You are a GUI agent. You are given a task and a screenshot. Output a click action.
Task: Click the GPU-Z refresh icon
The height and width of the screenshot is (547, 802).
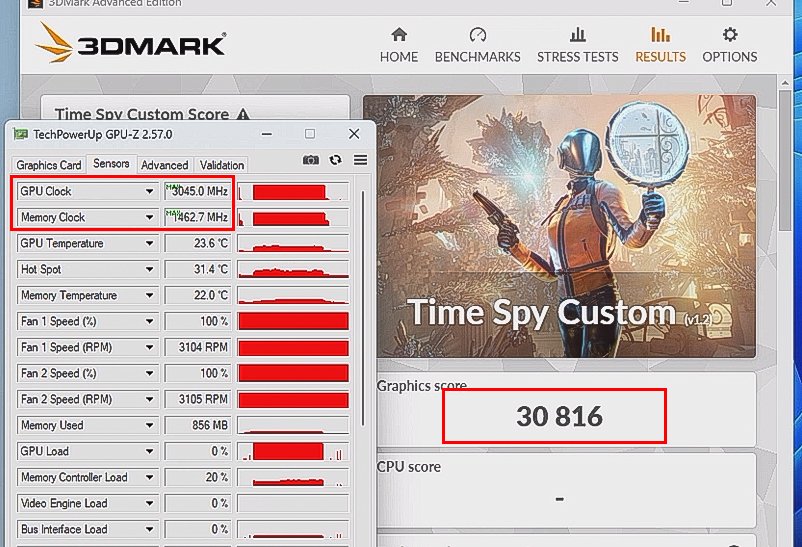coord(336,160)
